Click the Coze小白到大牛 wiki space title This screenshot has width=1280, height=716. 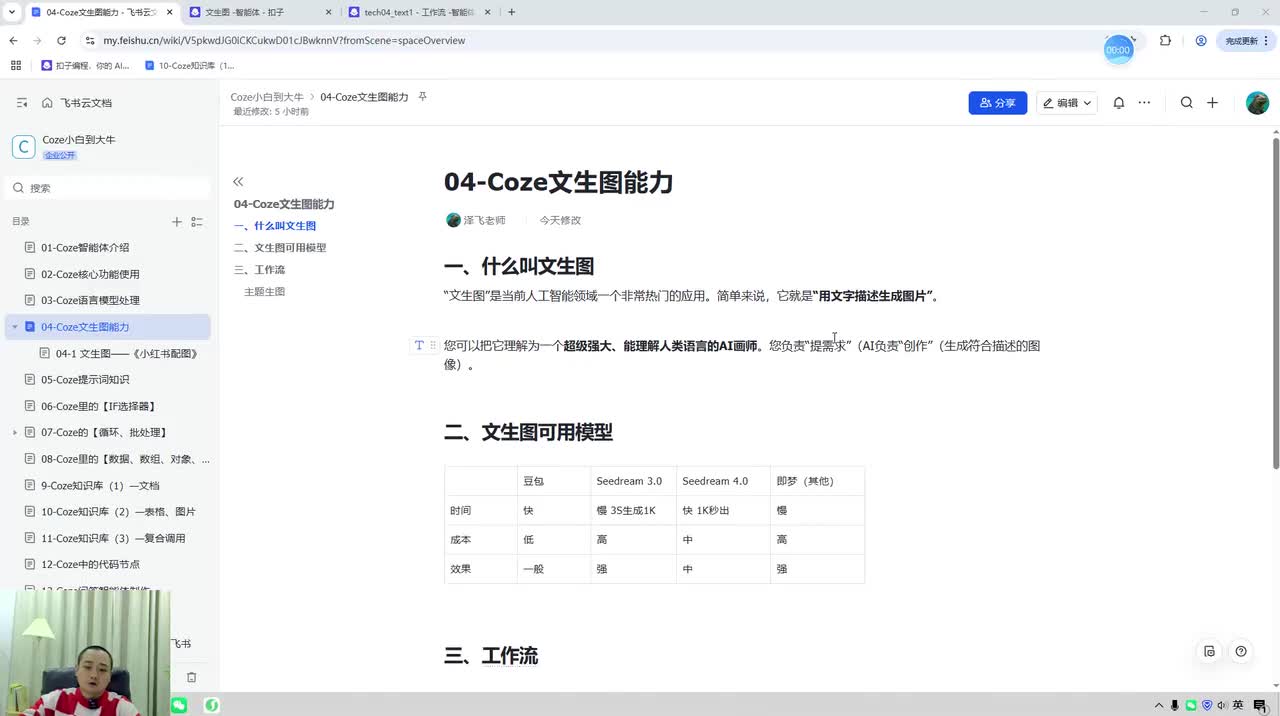pos(79,140)
